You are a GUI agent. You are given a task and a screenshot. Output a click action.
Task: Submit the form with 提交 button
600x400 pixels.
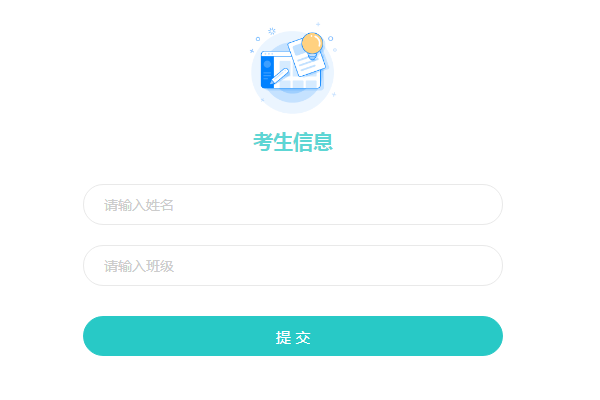point(293,336)
